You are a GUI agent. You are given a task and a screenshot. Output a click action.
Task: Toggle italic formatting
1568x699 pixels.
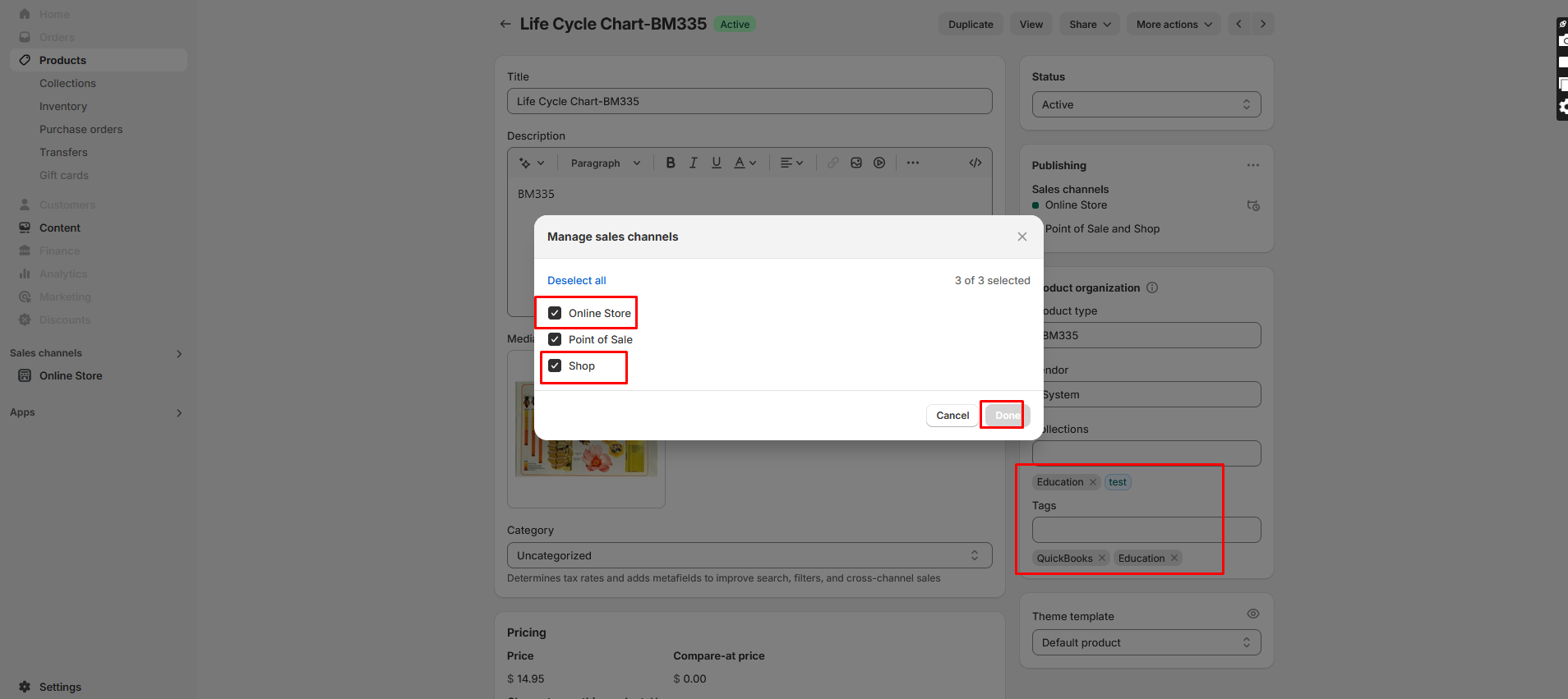coord(694,163)
